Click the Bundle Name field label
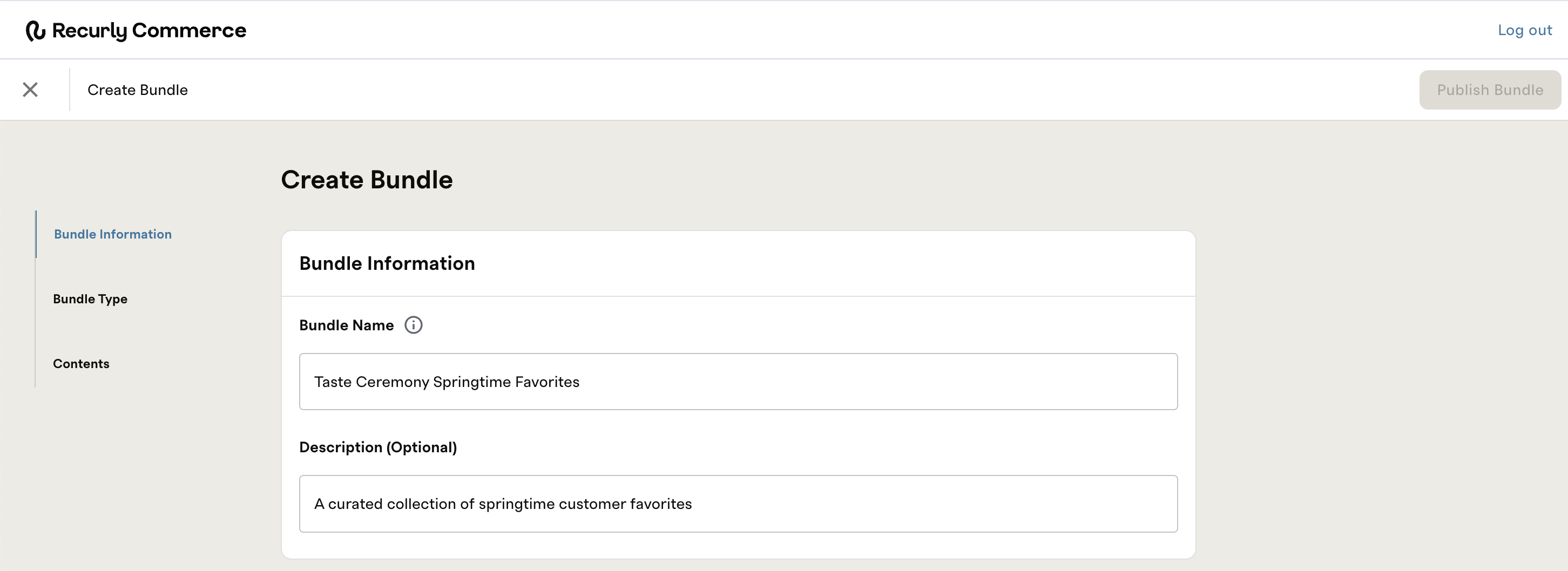 click(x=346, y=325)
